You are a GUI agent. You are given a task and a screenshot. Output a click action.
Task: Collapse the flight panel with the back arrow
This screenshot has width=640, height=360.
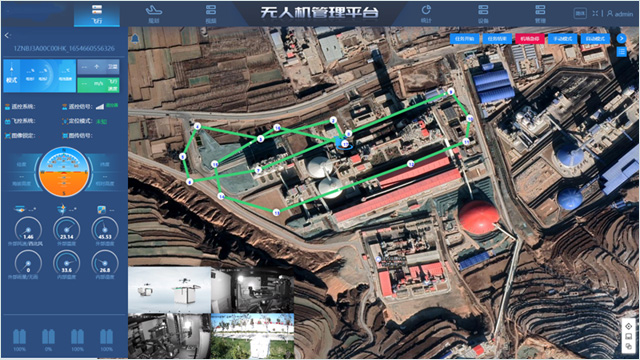pos(7,36)
